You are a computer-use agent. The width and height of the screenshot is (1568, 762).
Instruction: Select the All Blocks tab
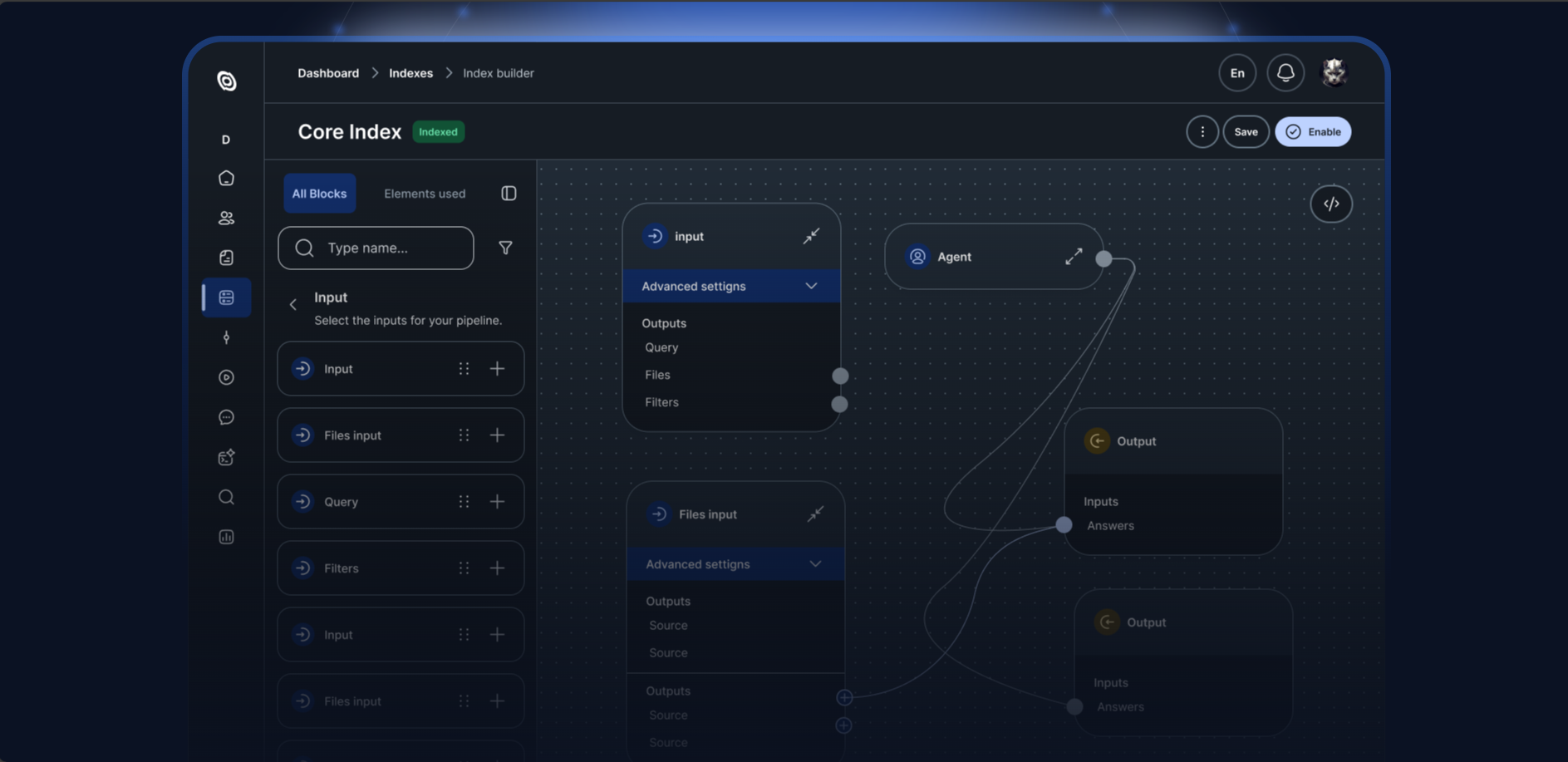pyautogui.click(x=319, y=194)
